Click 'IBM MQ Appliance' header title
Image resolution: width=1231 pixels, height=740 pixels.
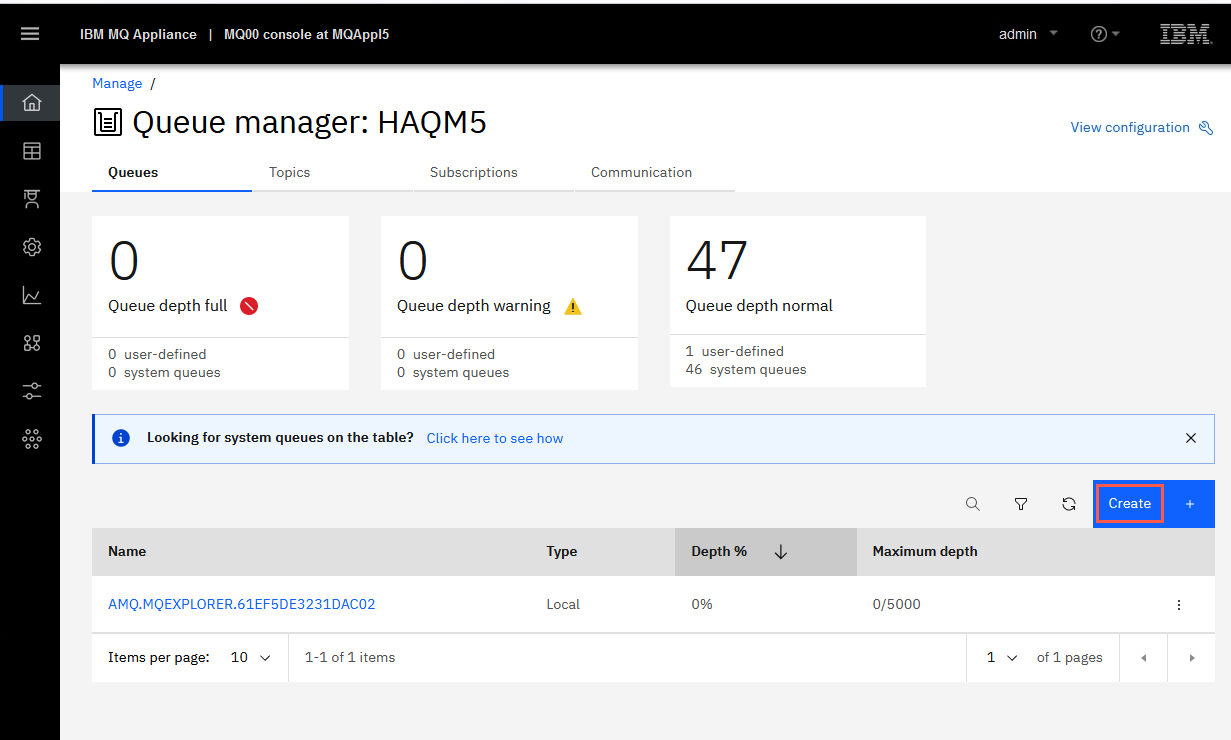pyautogui.click(x=138, y=34)
